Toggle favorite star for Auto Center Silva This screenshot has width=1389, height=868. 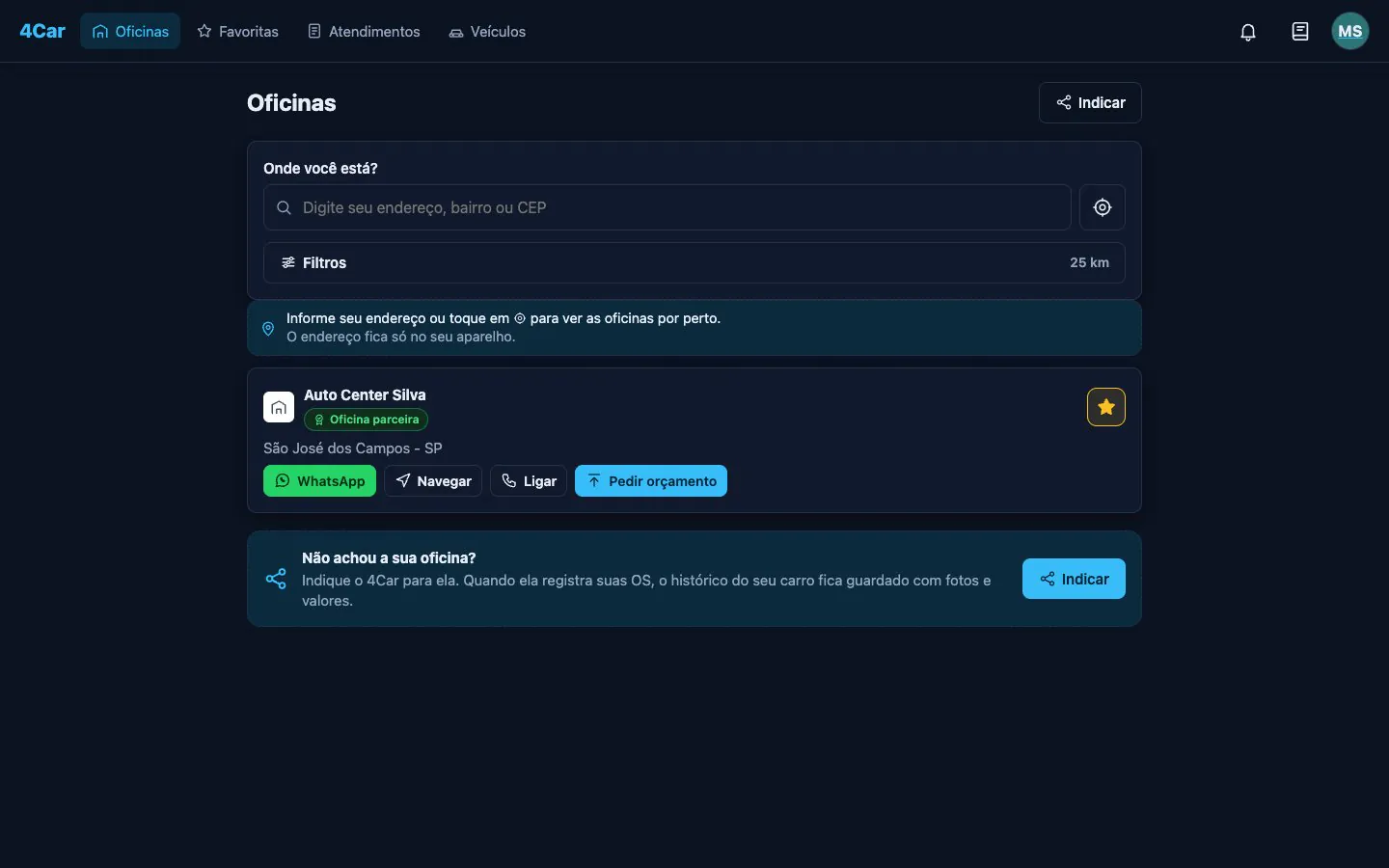click(1106, 407)
